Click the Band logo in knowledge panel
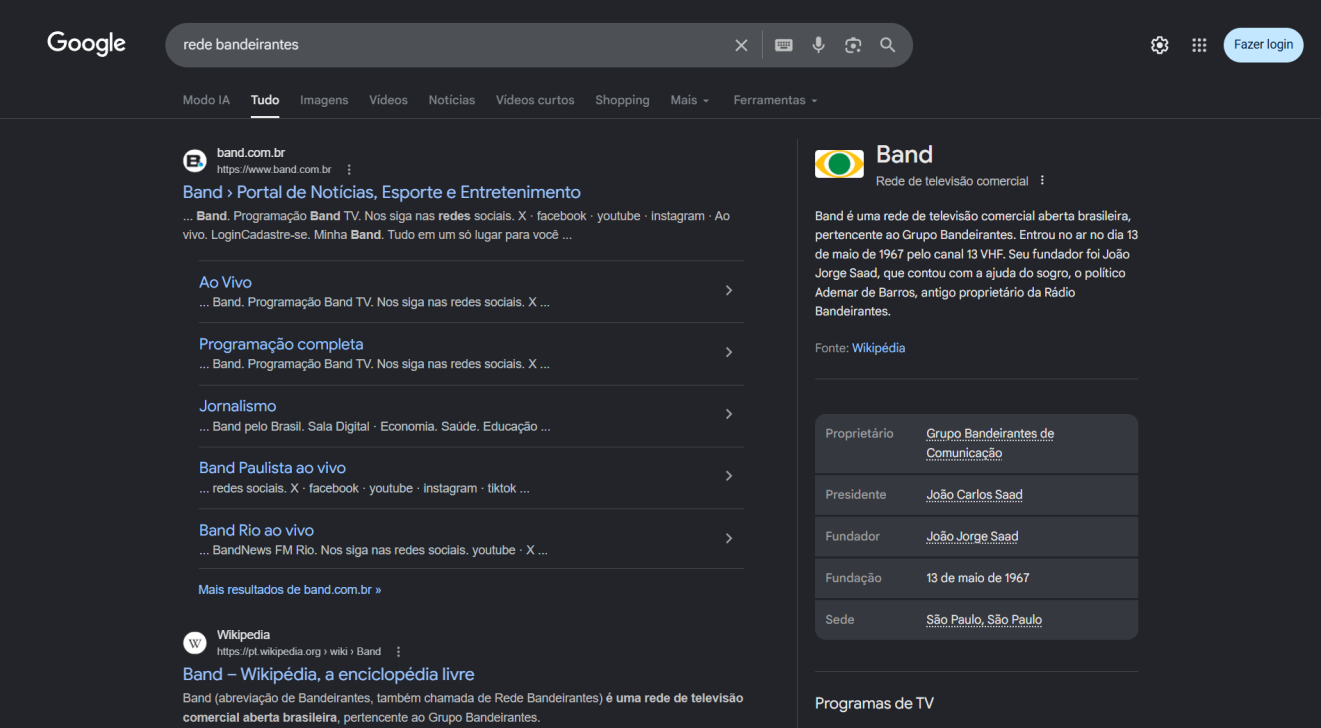The width and height of the screenshot is (1321, 728). tap(839, 164)
